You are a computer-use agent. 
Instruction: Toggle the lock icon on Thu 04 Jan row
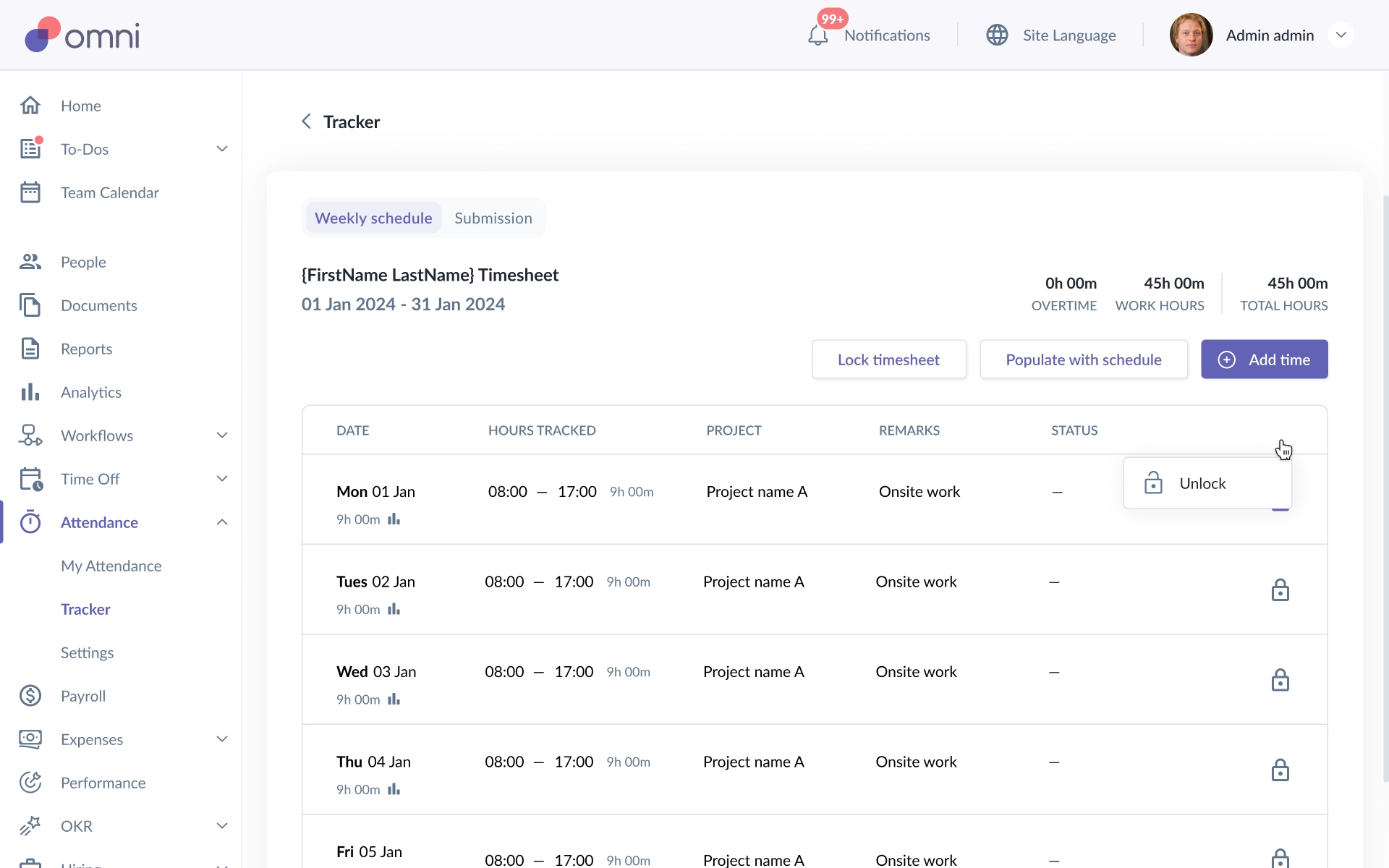point(1280,770)
